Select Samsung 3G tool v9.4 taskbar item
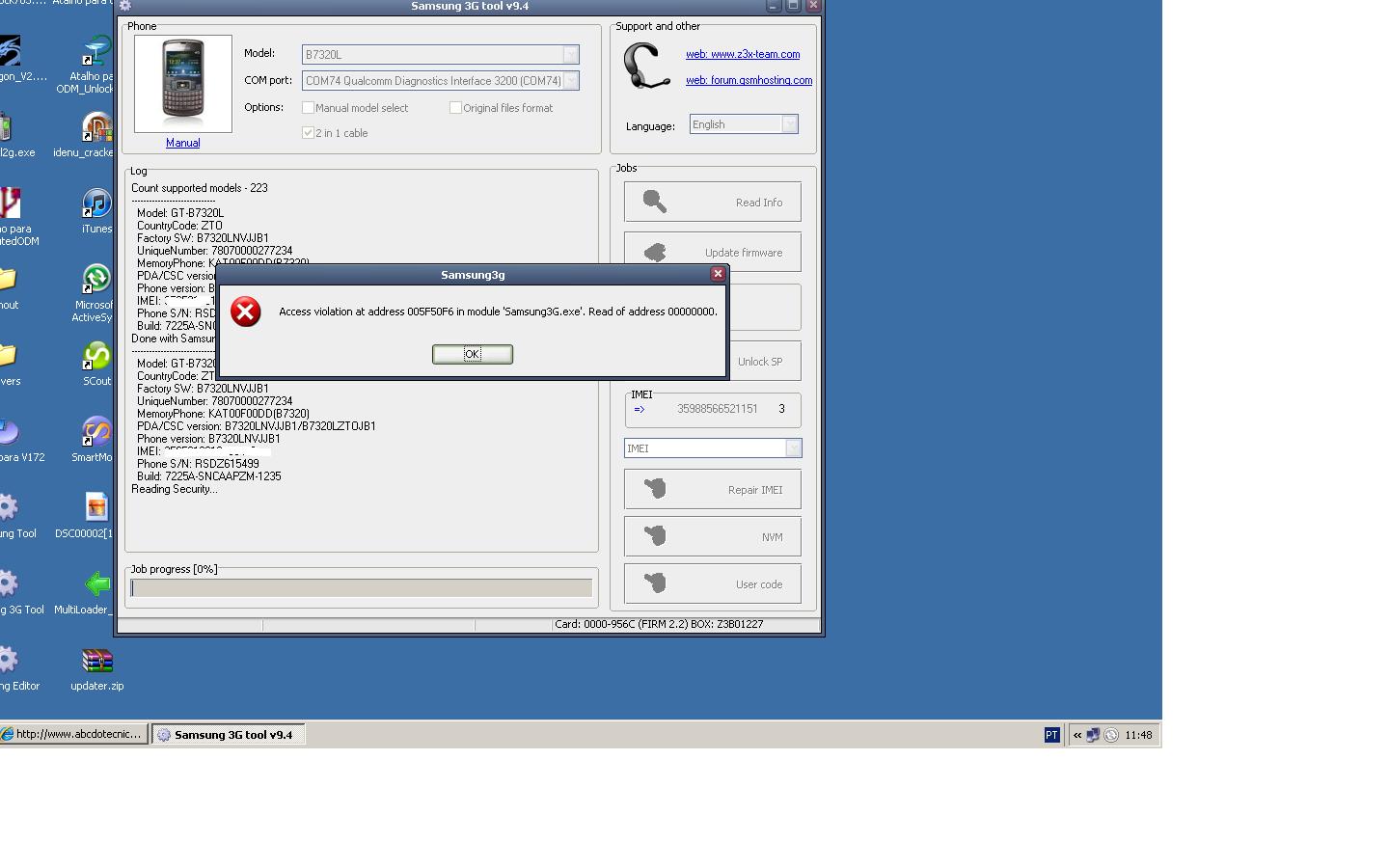The width and height of the screenshot is (1389, 868). (228, 734)
